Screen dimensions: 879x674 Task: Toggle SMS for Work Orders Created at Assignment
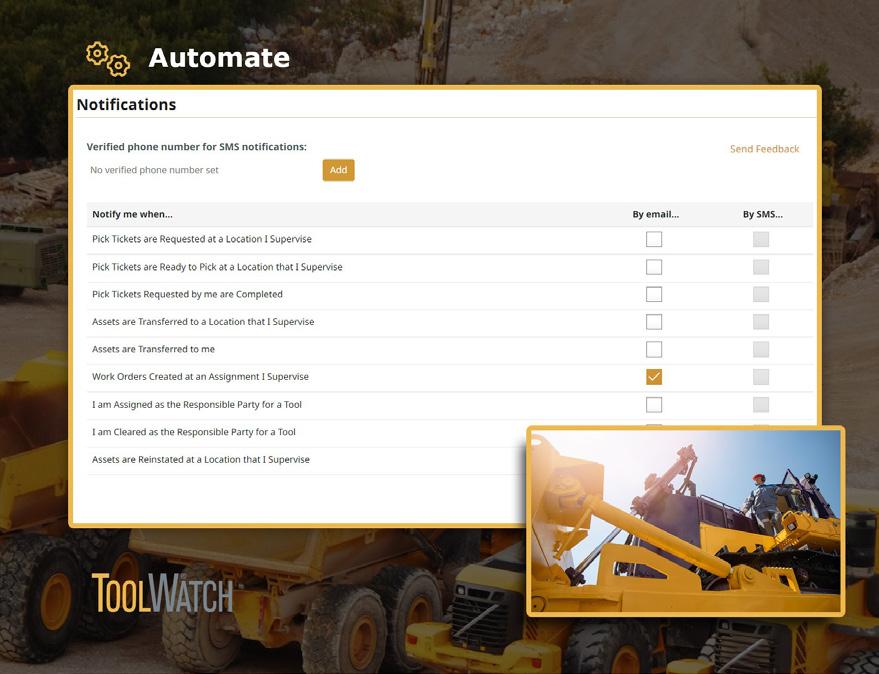[x=761, y=377]
